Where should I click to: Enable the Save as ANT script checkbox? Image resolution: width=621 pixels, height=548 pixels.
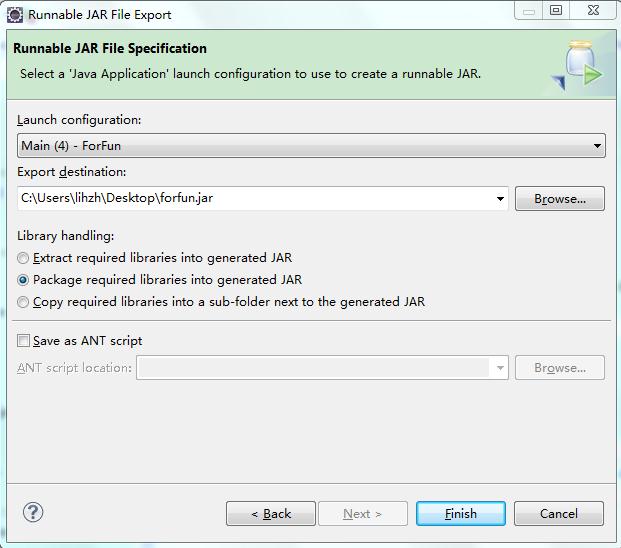pos(24,341)
